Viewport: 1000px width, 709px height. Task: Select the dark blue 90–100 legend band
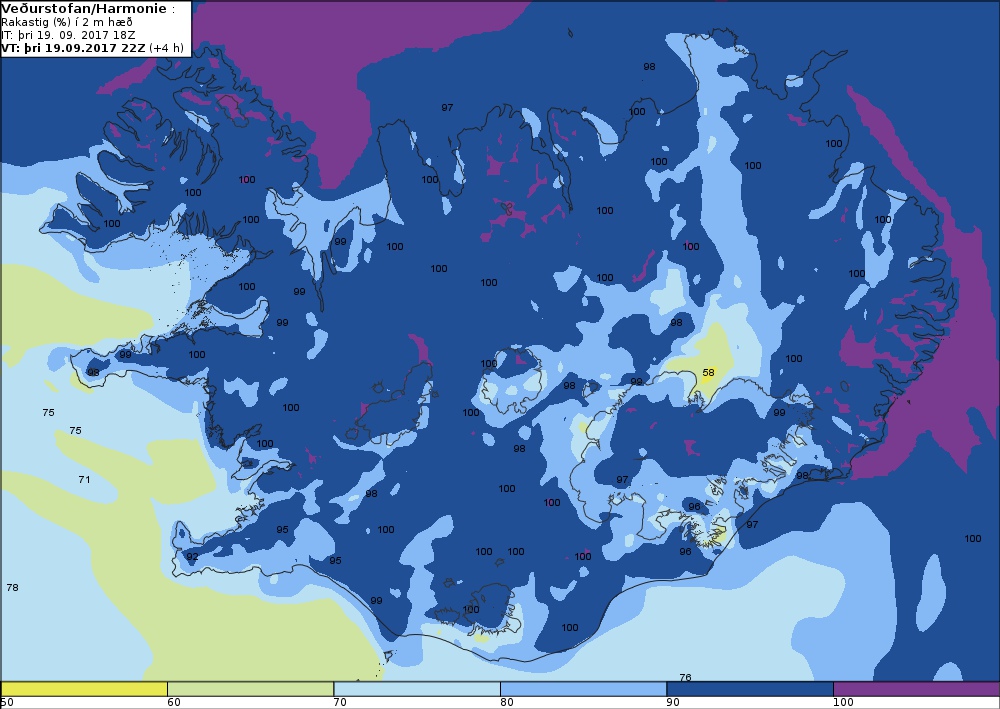[x=750, y=689]
